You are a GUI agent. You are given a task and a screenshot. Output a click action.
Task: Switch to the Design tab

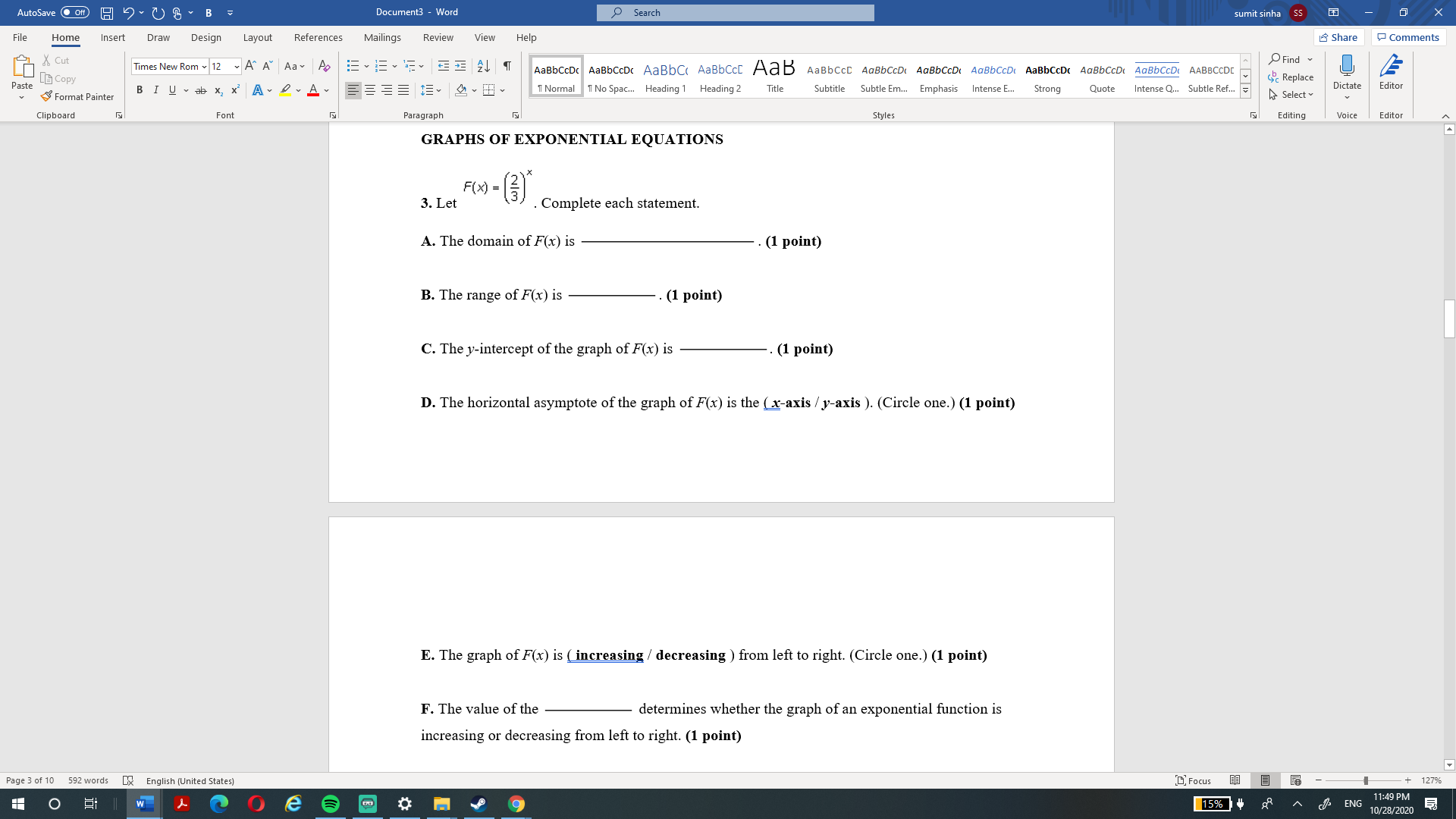pyautogui.click(x=206, y=37)
